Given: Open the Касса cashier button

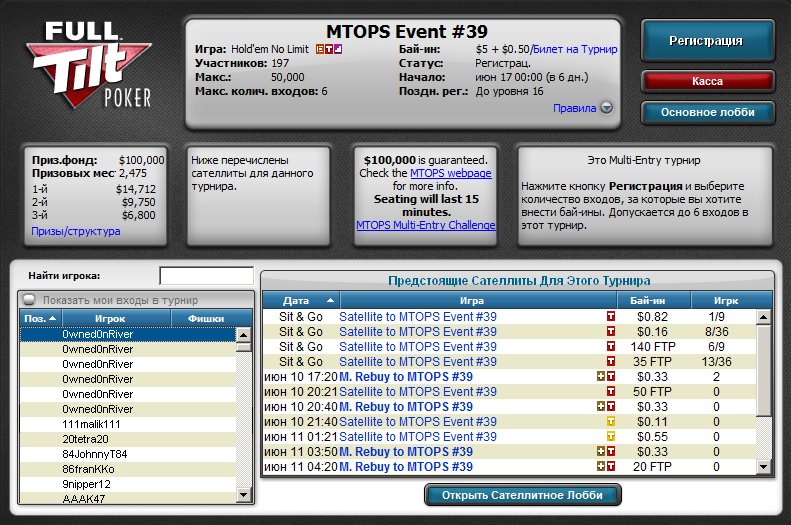Looking at the screenshot, I should click(707, 81).
